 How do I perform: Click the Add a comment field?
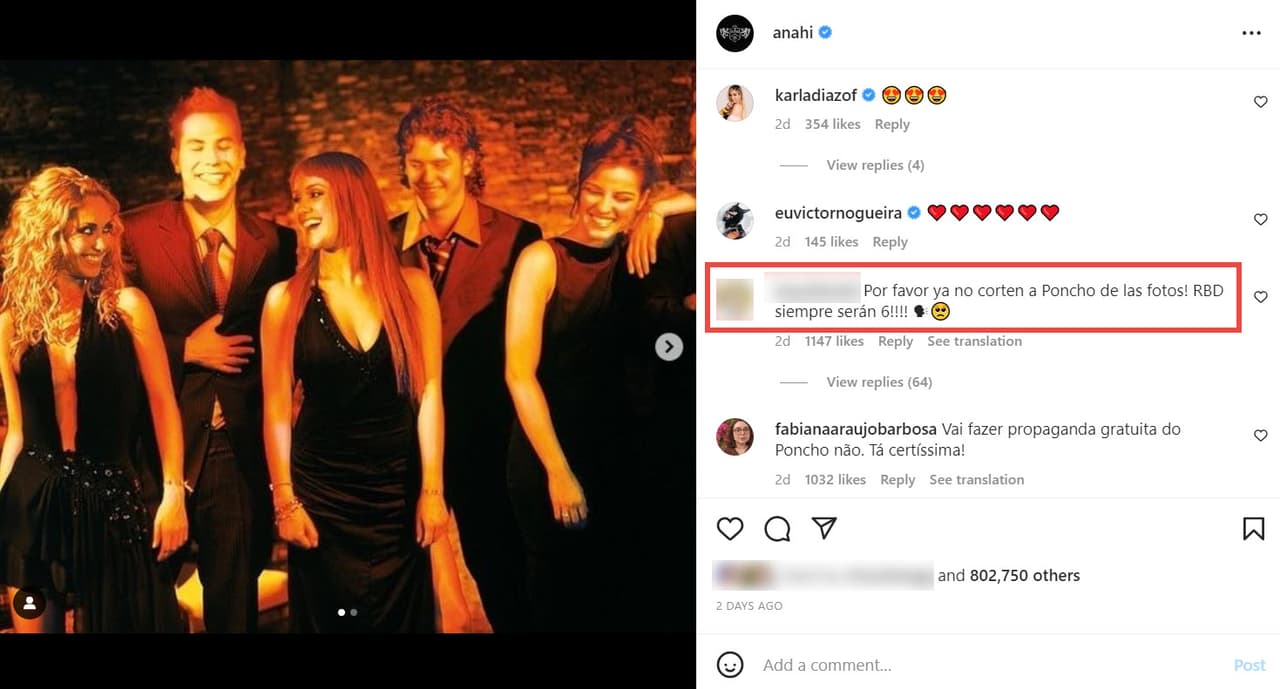pyautogui.click(x=990, y=665)
